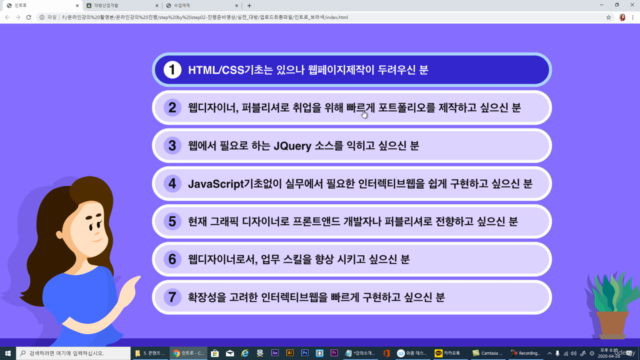Viewport: 640px width, 360px height.
Task: Open Microsoft Store from the taskbar
Action: tap(215, 353)
